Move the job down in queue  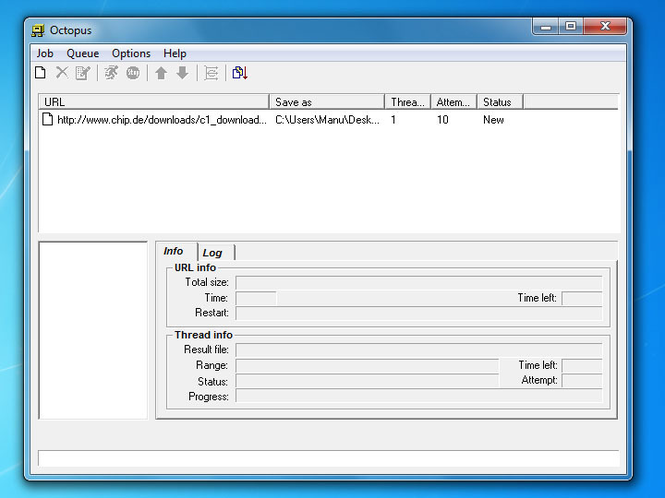(182, 73)
